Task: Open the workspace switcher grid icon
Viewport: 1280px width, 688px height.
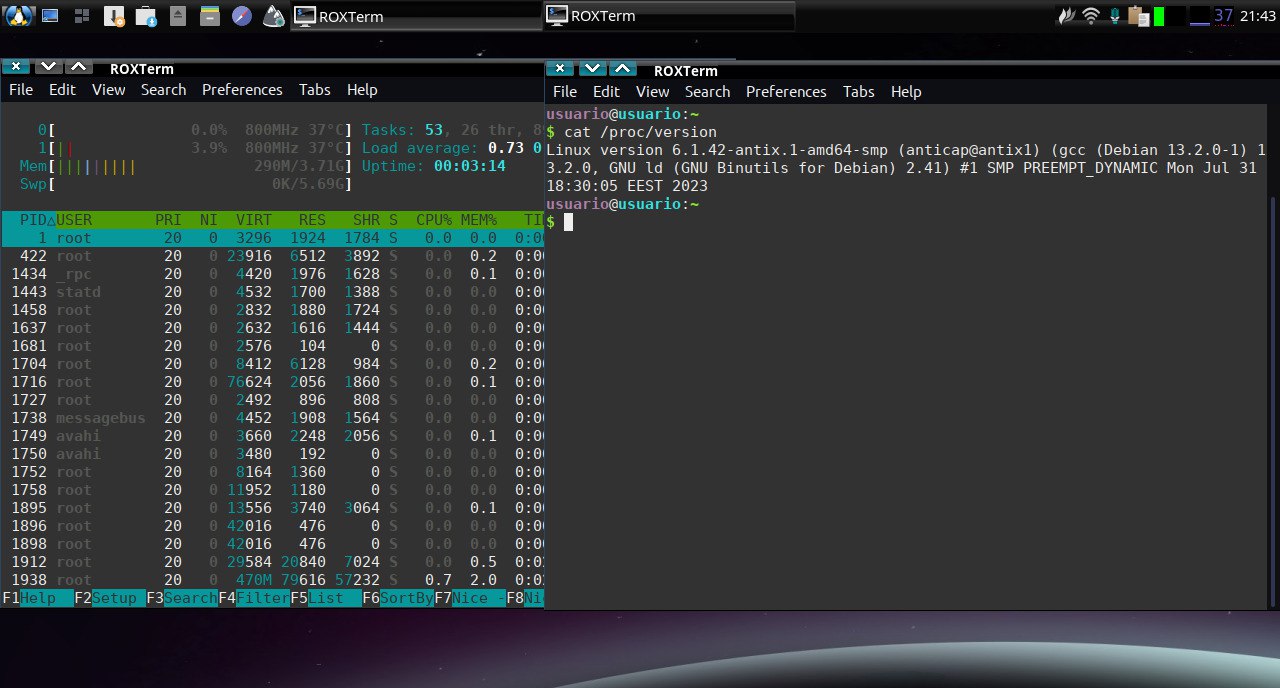Action: click(x=82, y=15)
